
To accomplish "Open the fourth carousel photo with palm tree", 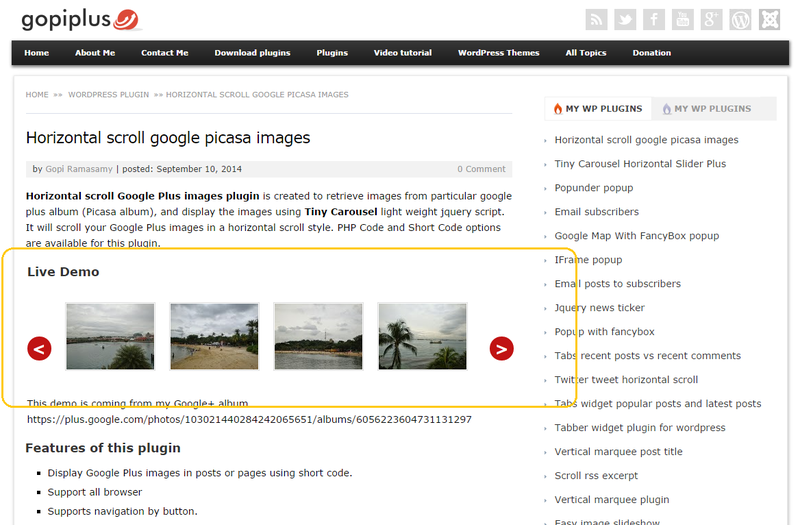I will click(x=422, y=336).
